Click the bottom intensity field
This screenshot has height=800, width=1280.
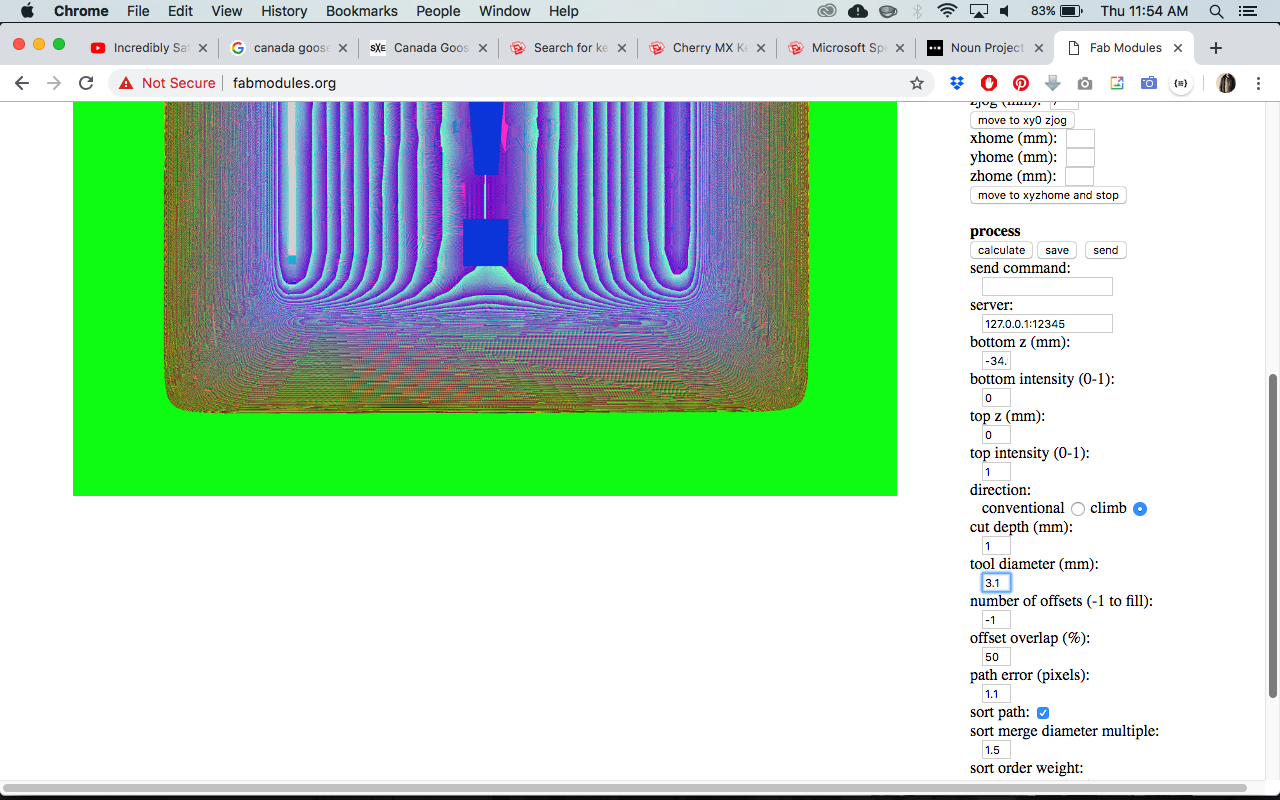click(x=996, y=398)
